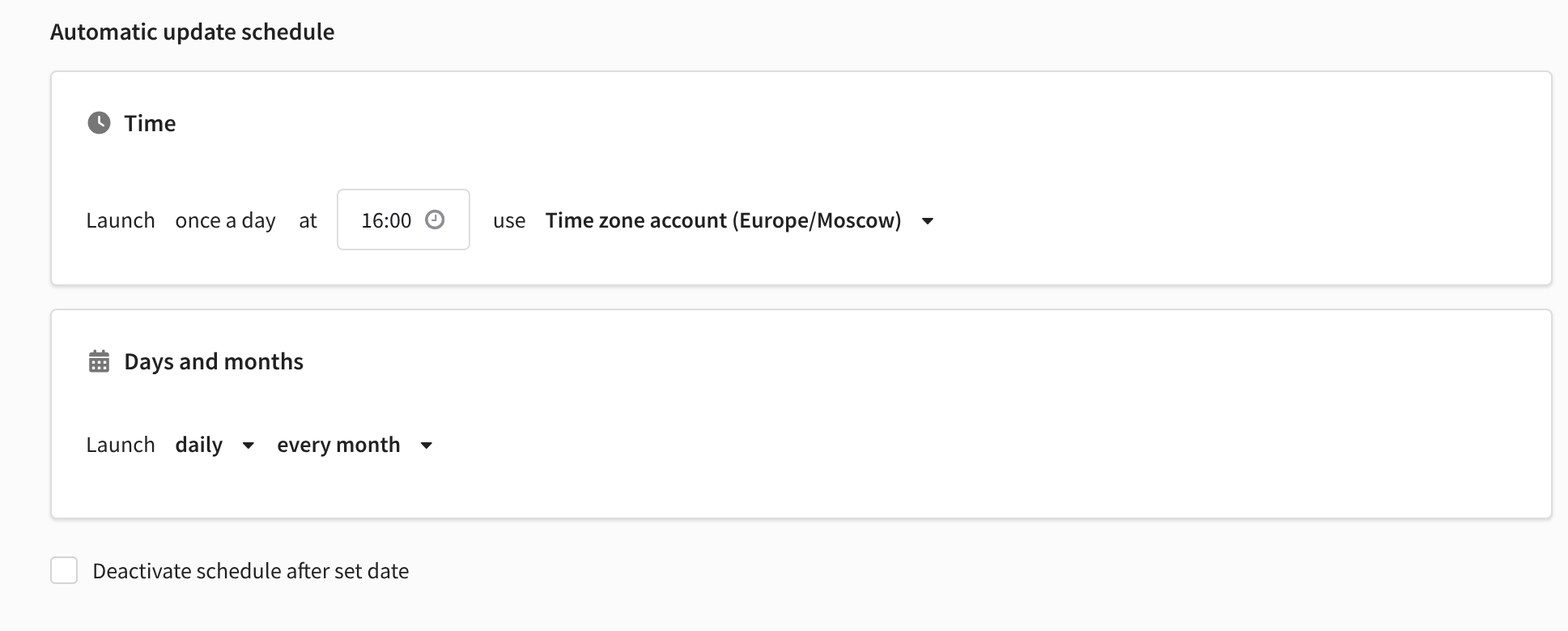Viewport: 1568px width, 631px height.
Task: Click the Launch label in Time section
Action: [121, 220]
